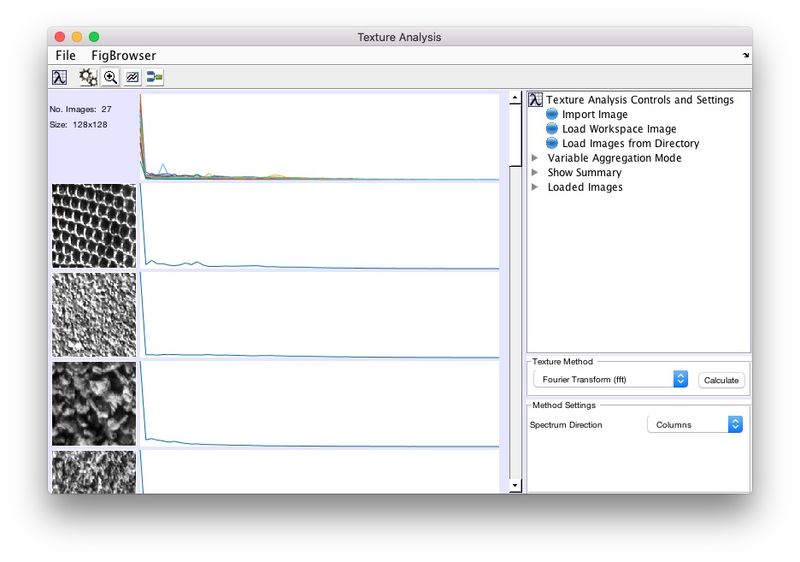Click the lambda icon in the toolbar
The width and height of the screenshot is (800, 562).
60,77
